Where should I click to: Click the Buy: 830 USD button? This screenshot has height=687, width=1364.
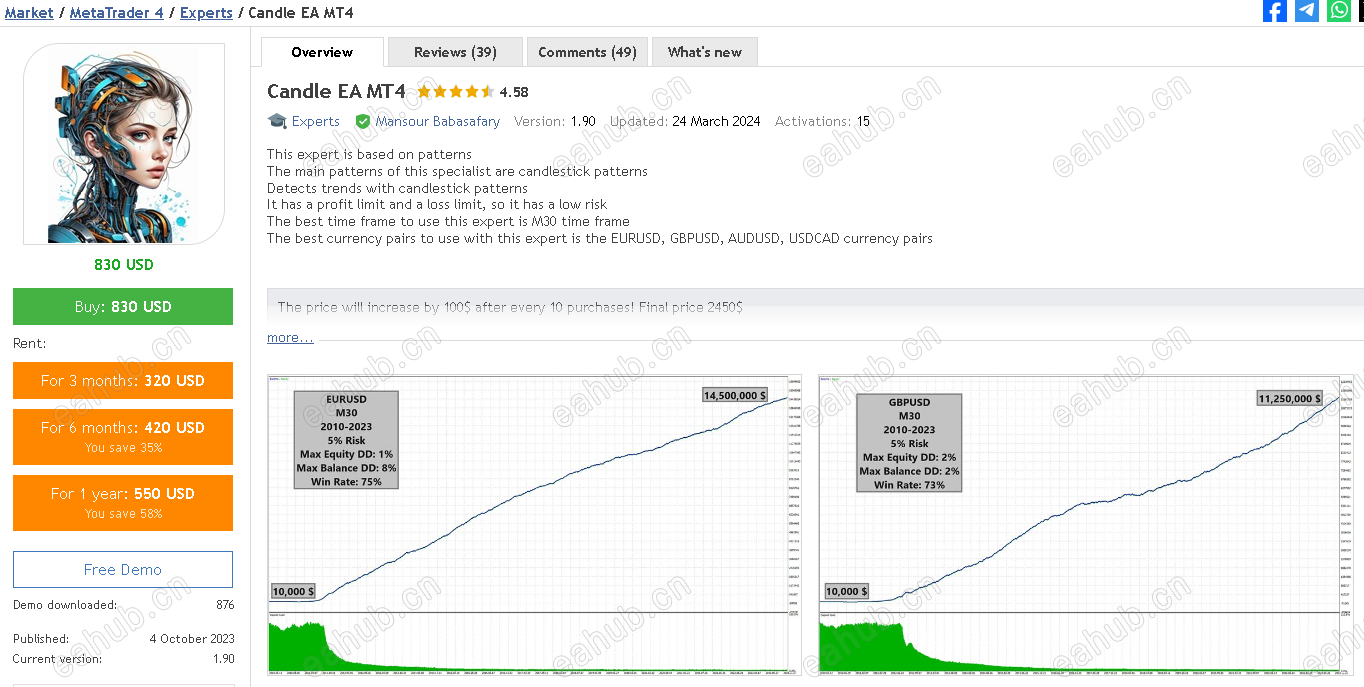[123, 307]
